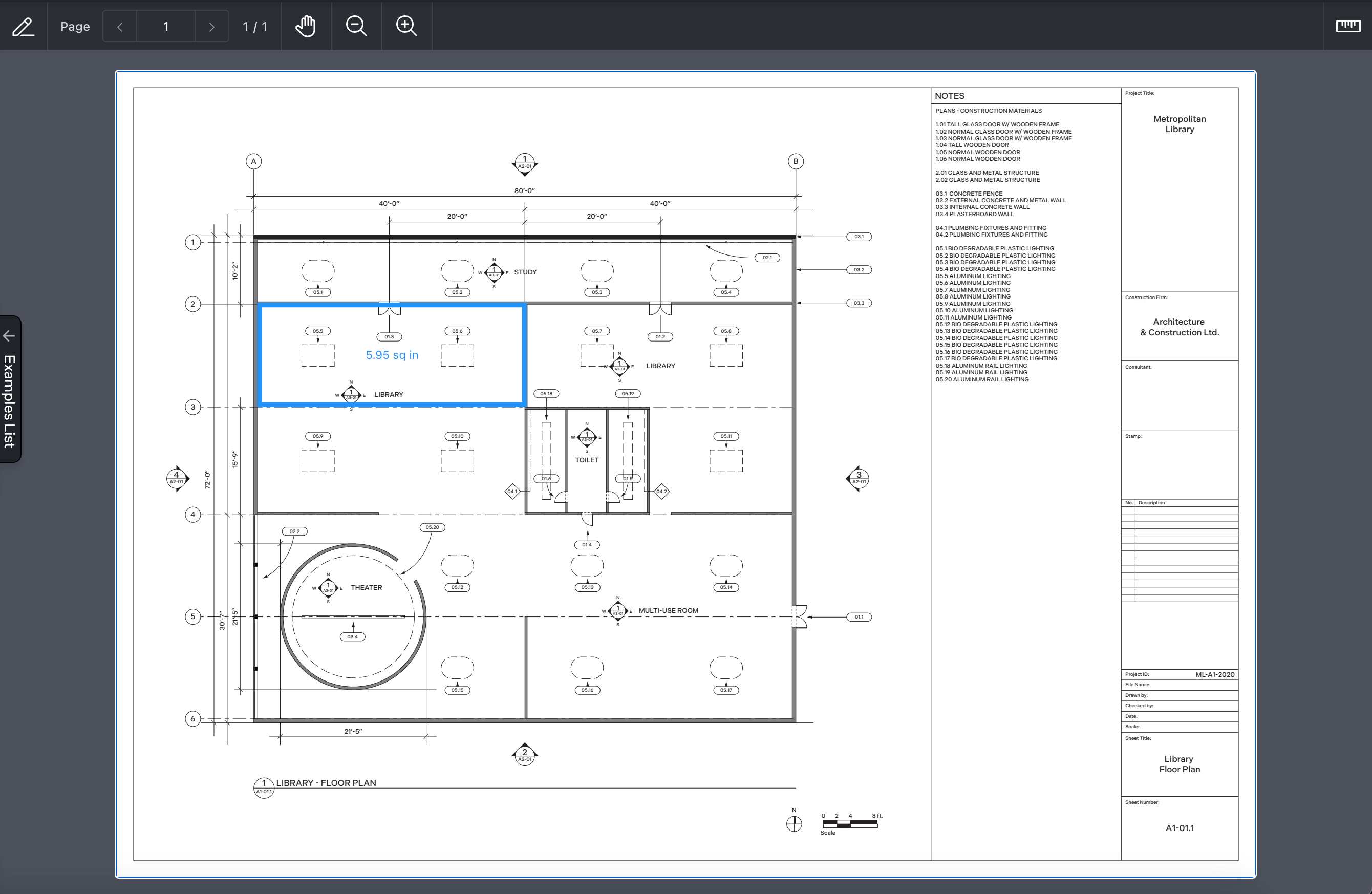Click the zoom in magnifier

(x=406, y=26)
